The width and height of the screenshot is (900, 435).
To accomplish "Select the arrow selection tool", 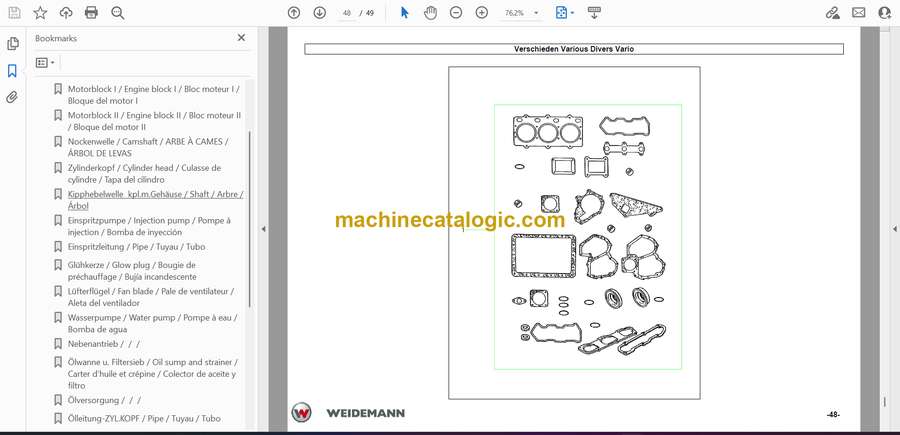I will point(405,13).
